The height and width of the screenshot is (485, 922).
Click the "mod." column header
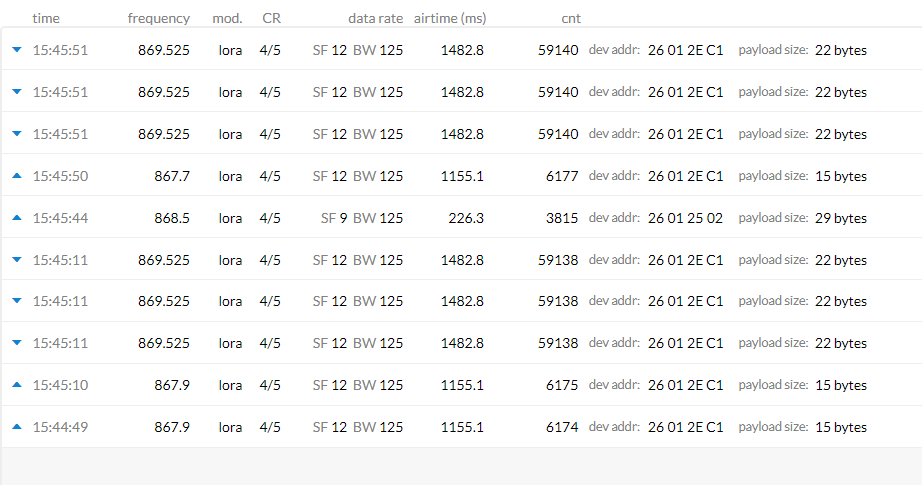tap(227, 18)
